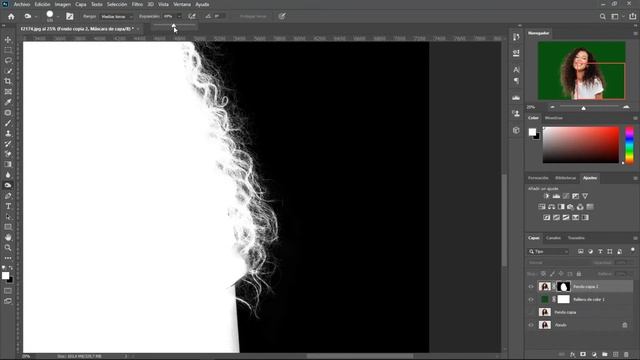Toggle pixel layer filter in Layers panel
This screenshot has height=360, width=640.
(x=580, y=251)
